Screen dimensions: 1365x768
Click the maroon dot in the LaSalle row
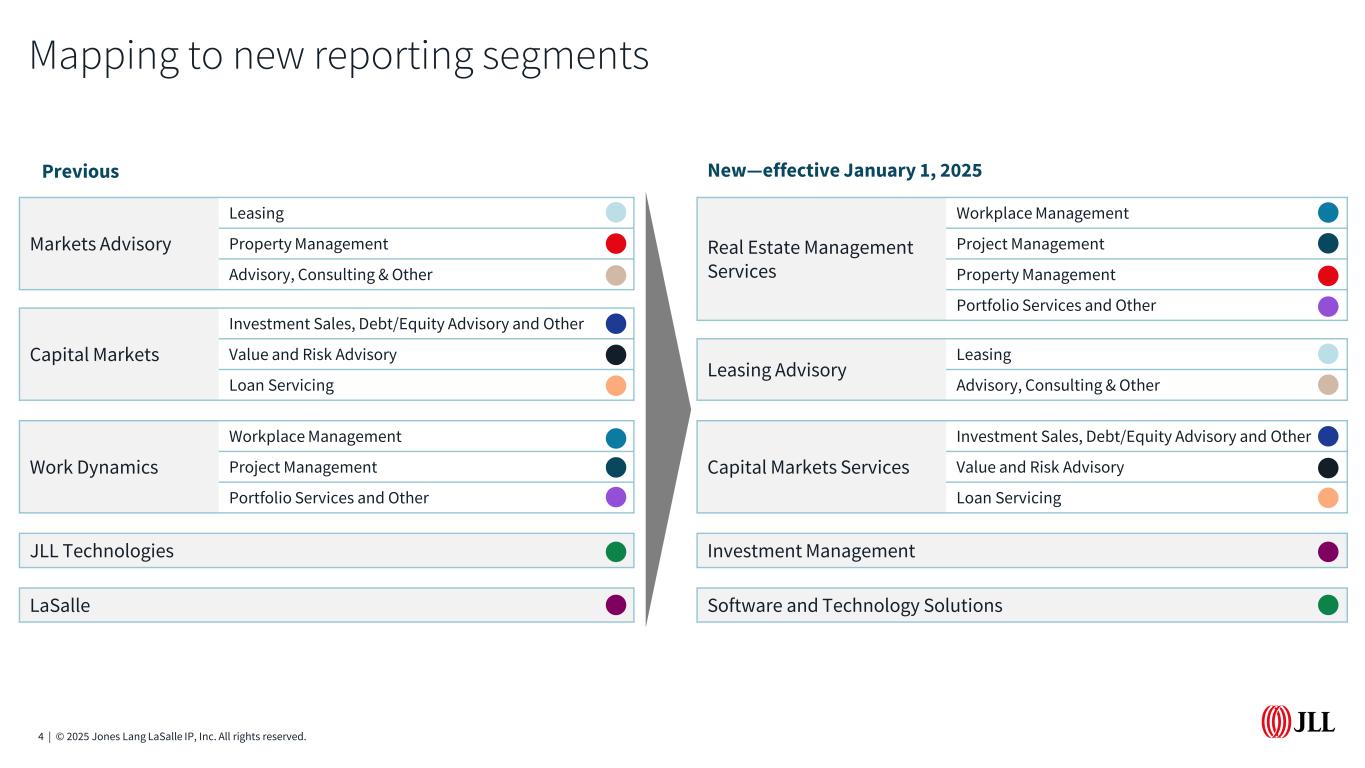pyautogui.click(x=616, y=605)
